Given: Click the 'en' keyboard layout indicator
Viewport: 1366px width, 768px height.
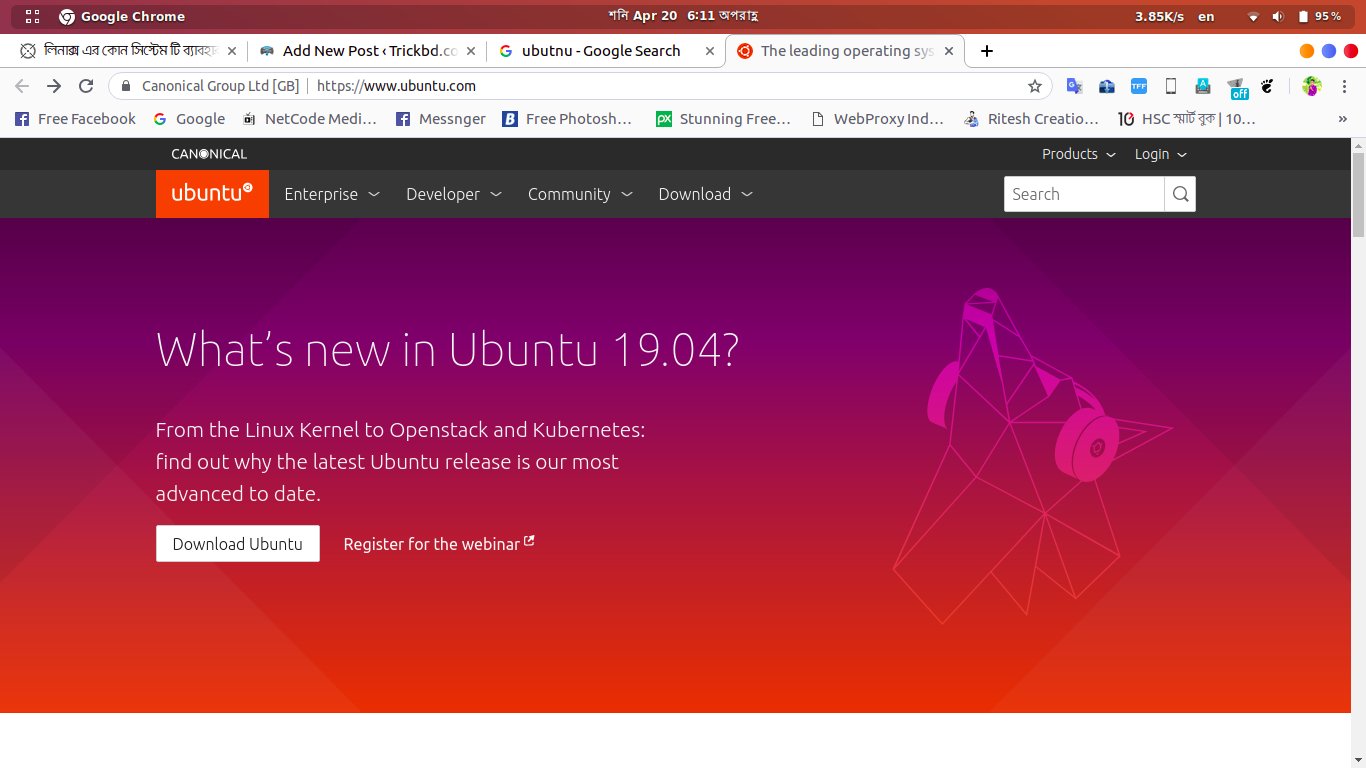Looking at the screenshot, I should 1206,16.
